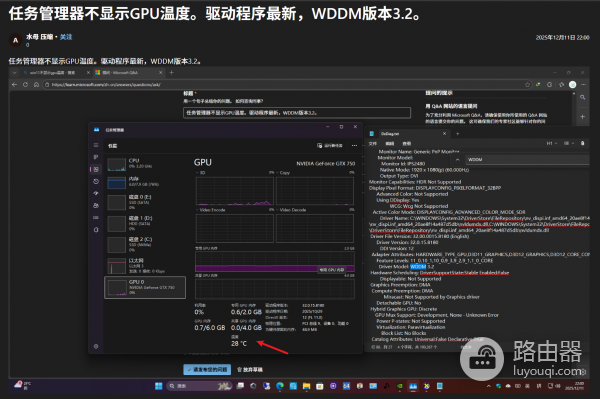Click browser sidebar plus icon
The height and width of the screenshot is (399, 600).
point(582,116)
